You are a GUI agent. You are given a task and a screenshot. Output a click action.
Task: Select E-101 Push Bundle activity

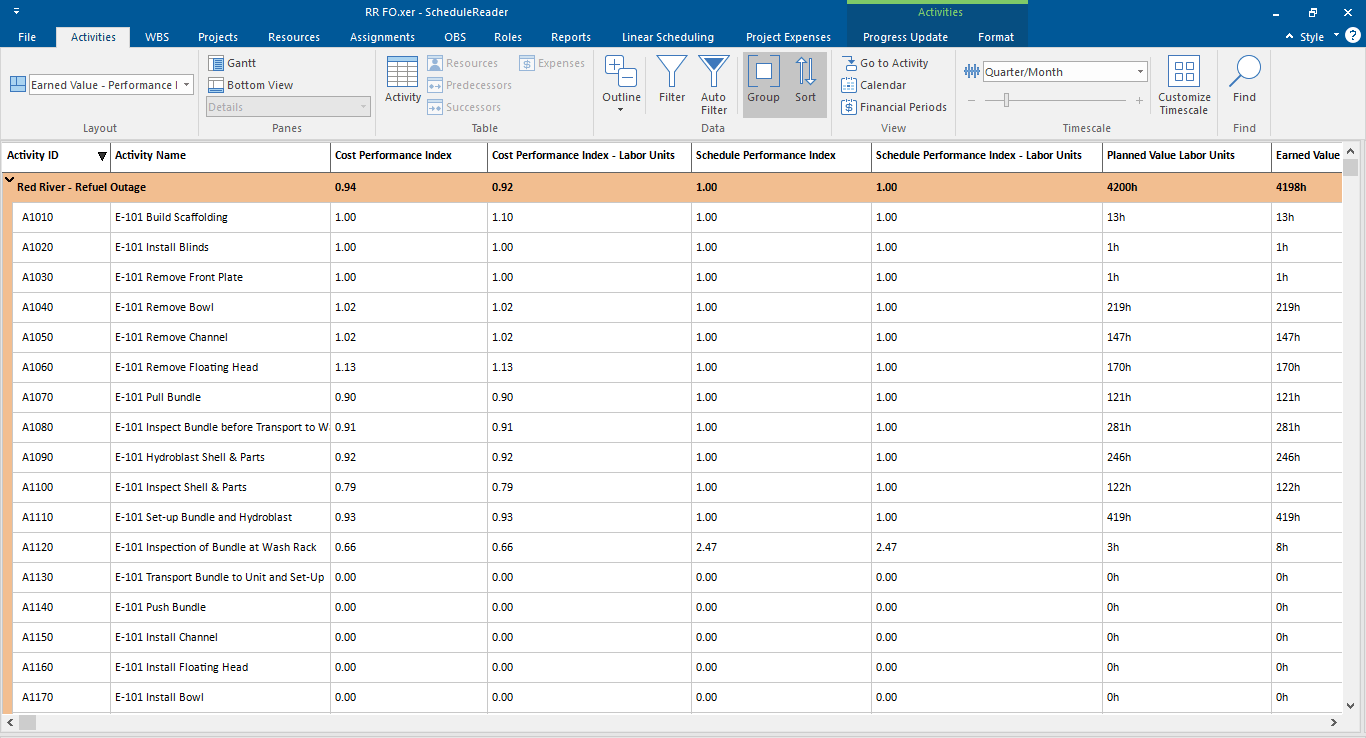click(161, 607)
